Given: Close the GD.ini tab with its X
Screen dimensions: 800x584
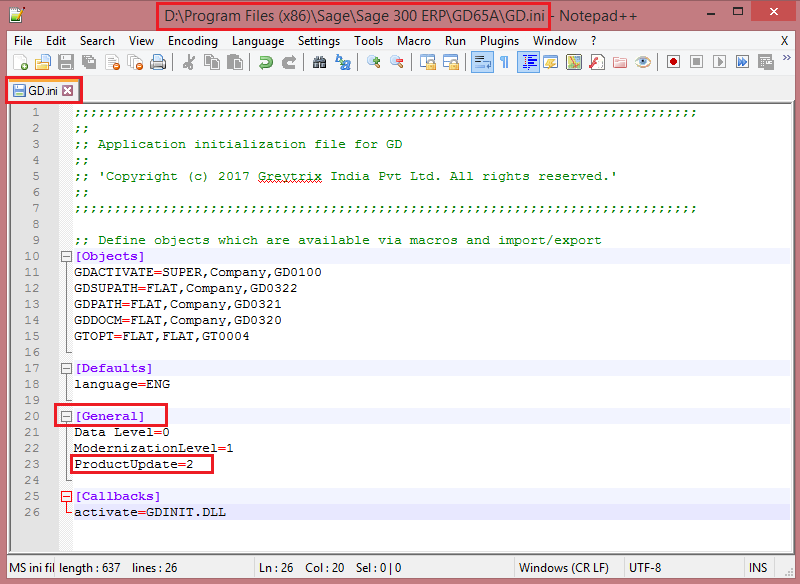Looking at the screenshot, I should pos(67,91).
